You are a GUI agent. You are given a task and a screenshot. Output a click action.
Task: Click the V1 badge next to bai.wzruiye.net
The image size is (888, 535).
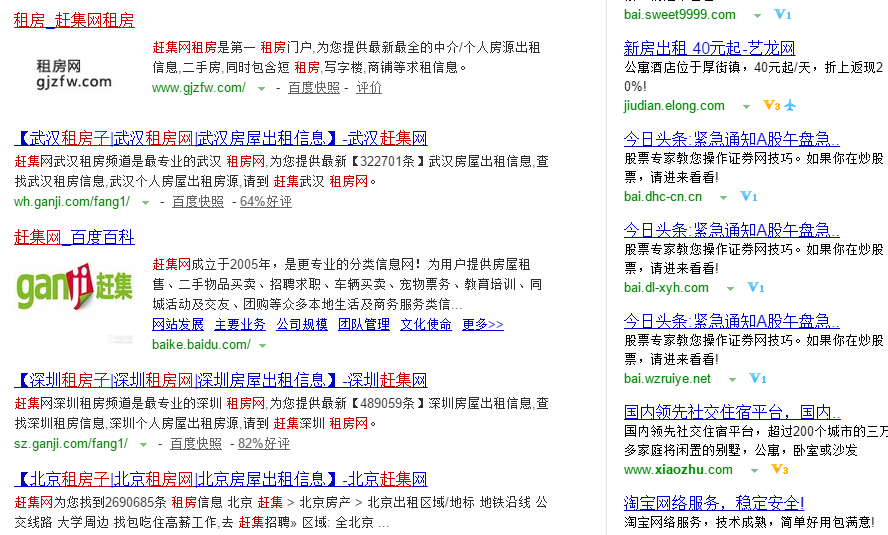[758, 379]
